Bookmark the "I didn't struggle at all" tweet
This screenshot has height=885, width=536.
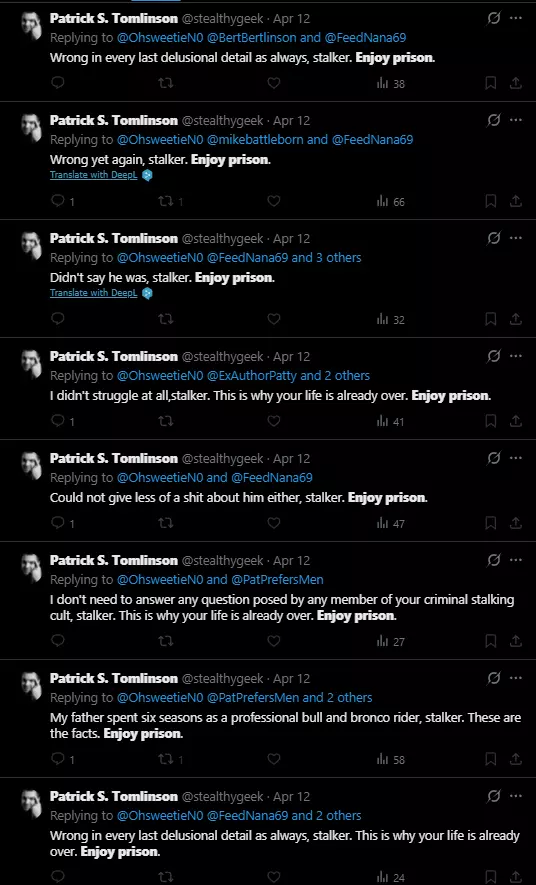coord(491,421)
